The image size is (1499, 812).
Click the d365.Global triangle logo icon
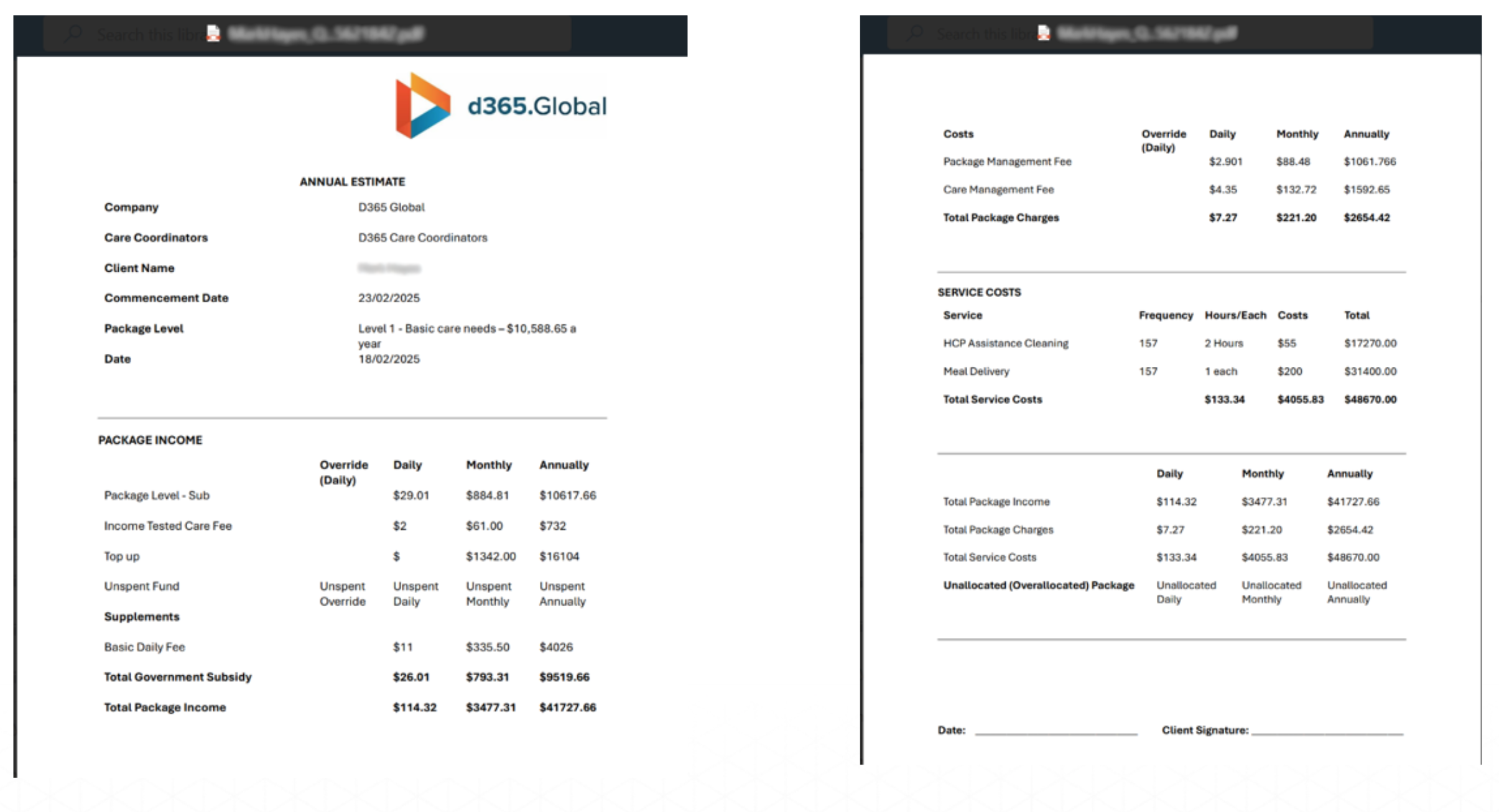click(422, 106)
